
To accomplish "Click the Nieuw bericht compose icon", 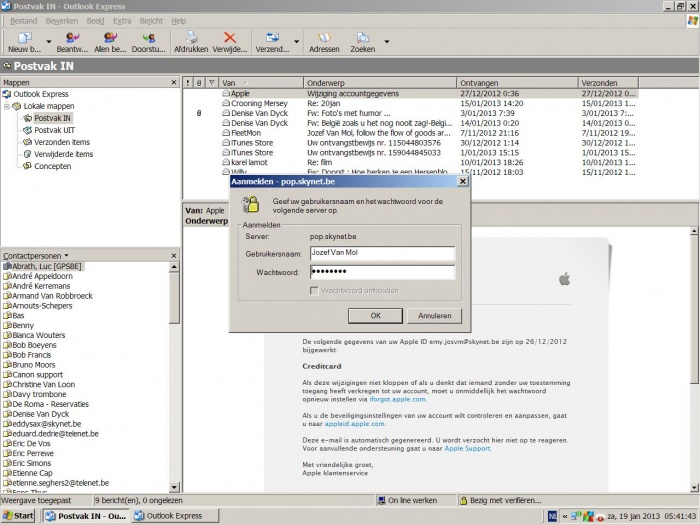I will click(x=23, y=38).
